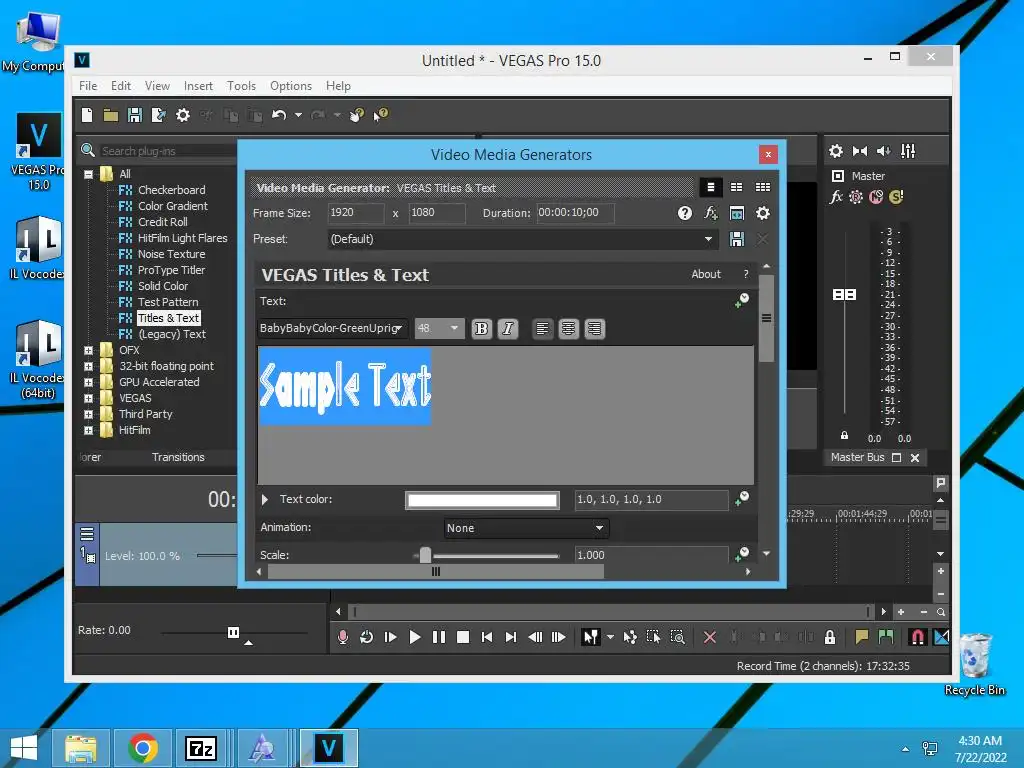Collapse the All plug-ins folder
The image size is (1024, 768).
[x=89, y=174]
